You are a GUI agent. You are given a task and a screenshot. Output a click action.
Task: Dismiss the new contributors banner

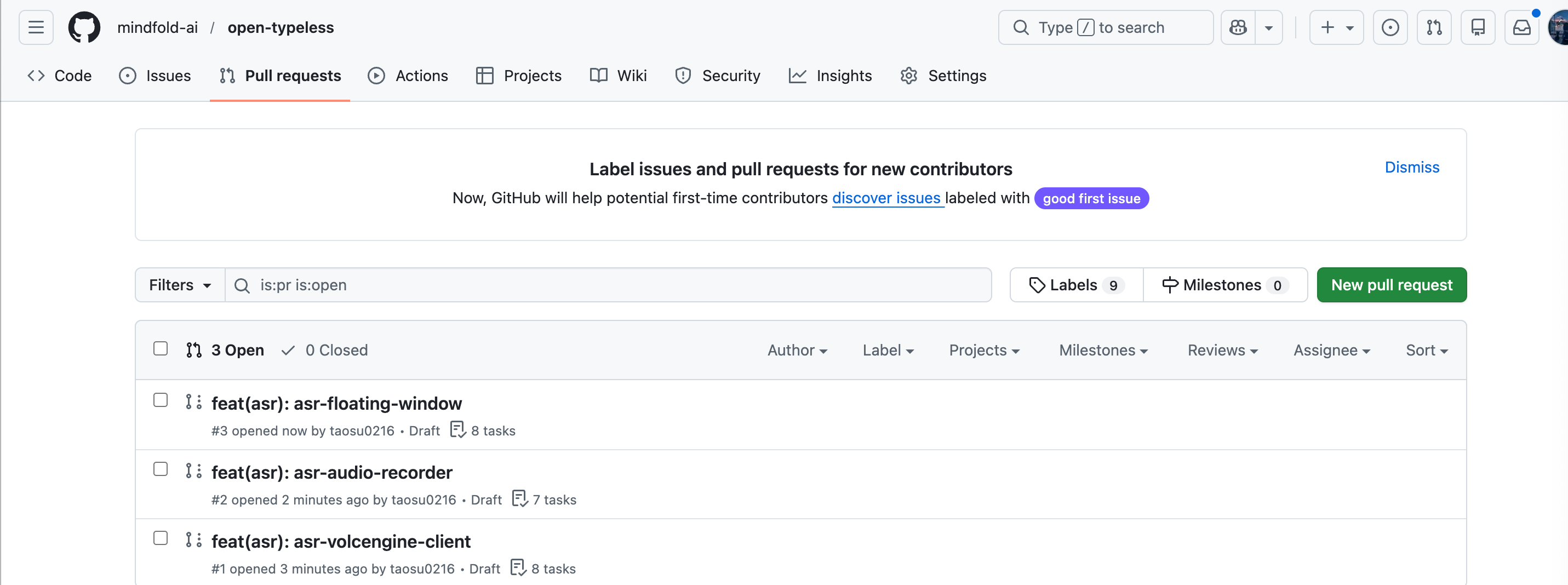(x=1411, y=168)
